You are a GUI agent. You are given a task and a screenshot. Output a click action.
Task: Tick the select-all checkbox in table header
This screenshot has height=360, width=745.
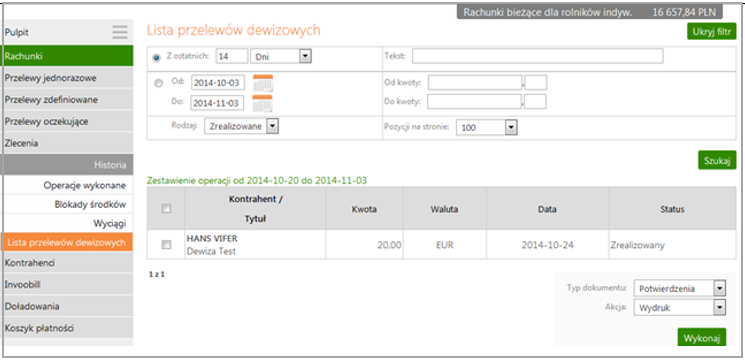166,208
